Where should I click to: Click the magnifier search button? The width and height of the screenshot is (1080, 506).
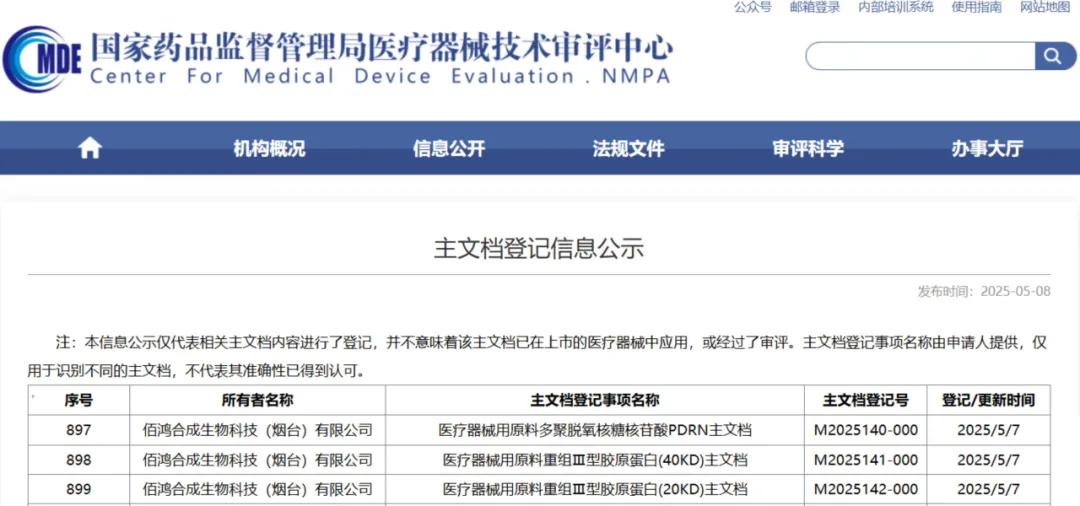click(x=1053, y=56)
